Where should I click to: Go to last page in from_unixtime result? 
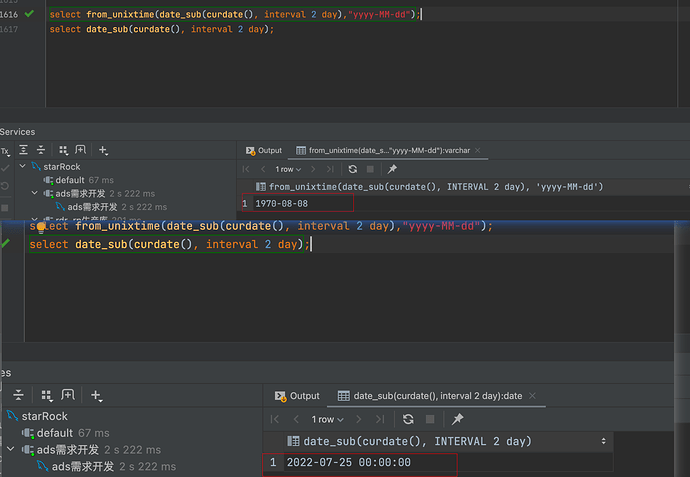pos(330,169)
